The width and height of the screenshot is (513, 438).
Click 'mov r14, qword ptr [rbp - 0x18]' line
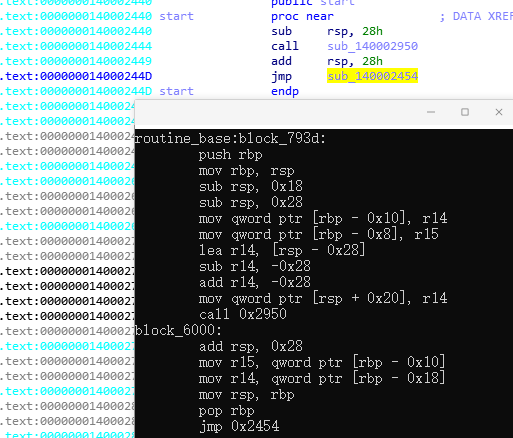(322, 378)
